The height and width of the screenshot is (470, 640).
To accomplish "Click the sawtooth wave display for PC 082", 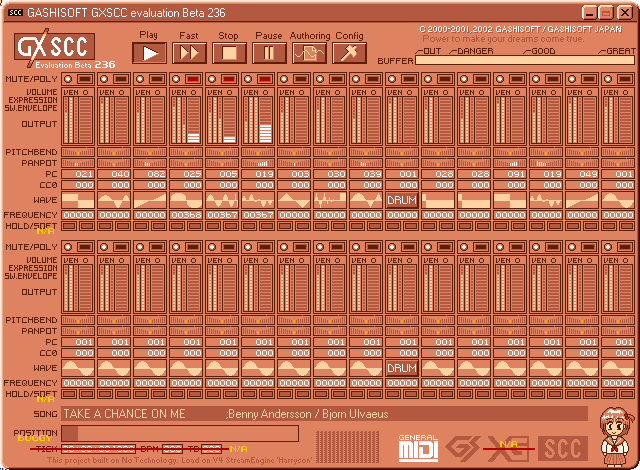I will 150,200.
